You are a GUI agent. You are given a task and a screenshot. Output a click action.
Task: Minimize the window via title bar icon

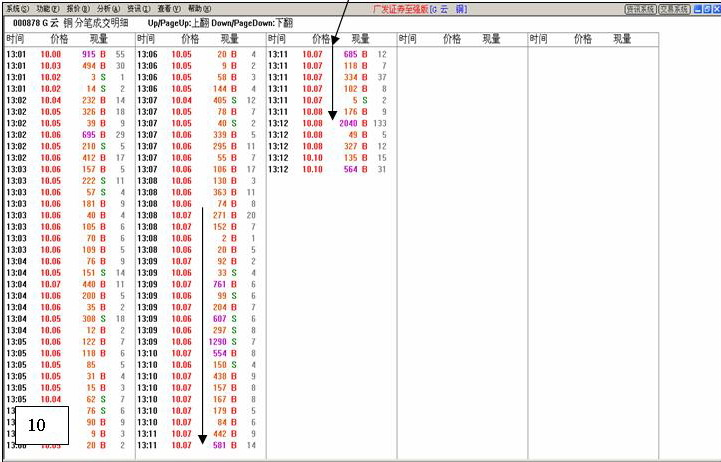pos(695,8)
